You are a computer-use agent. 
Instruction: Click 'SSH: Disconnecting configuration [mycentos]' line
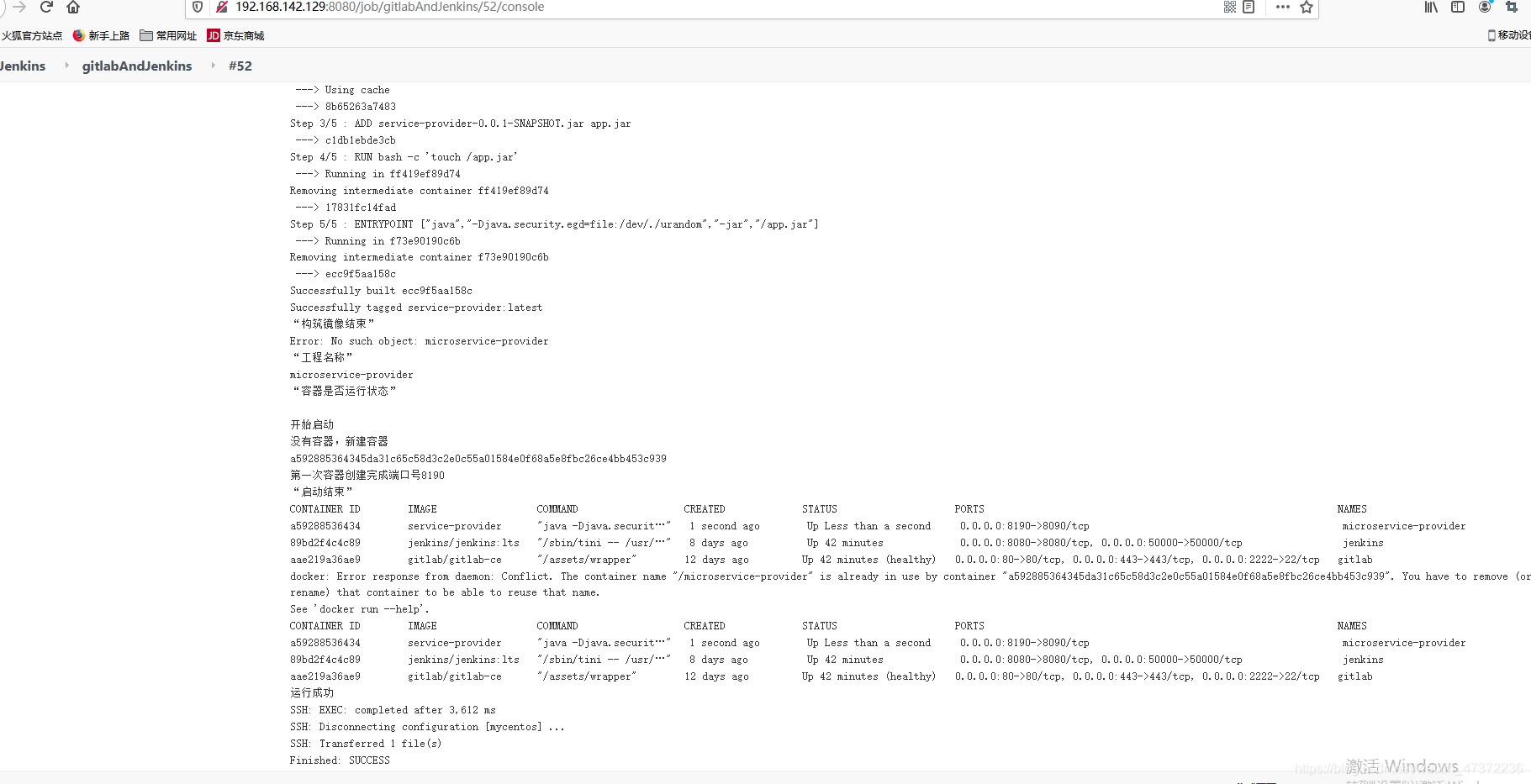(427, 727)
